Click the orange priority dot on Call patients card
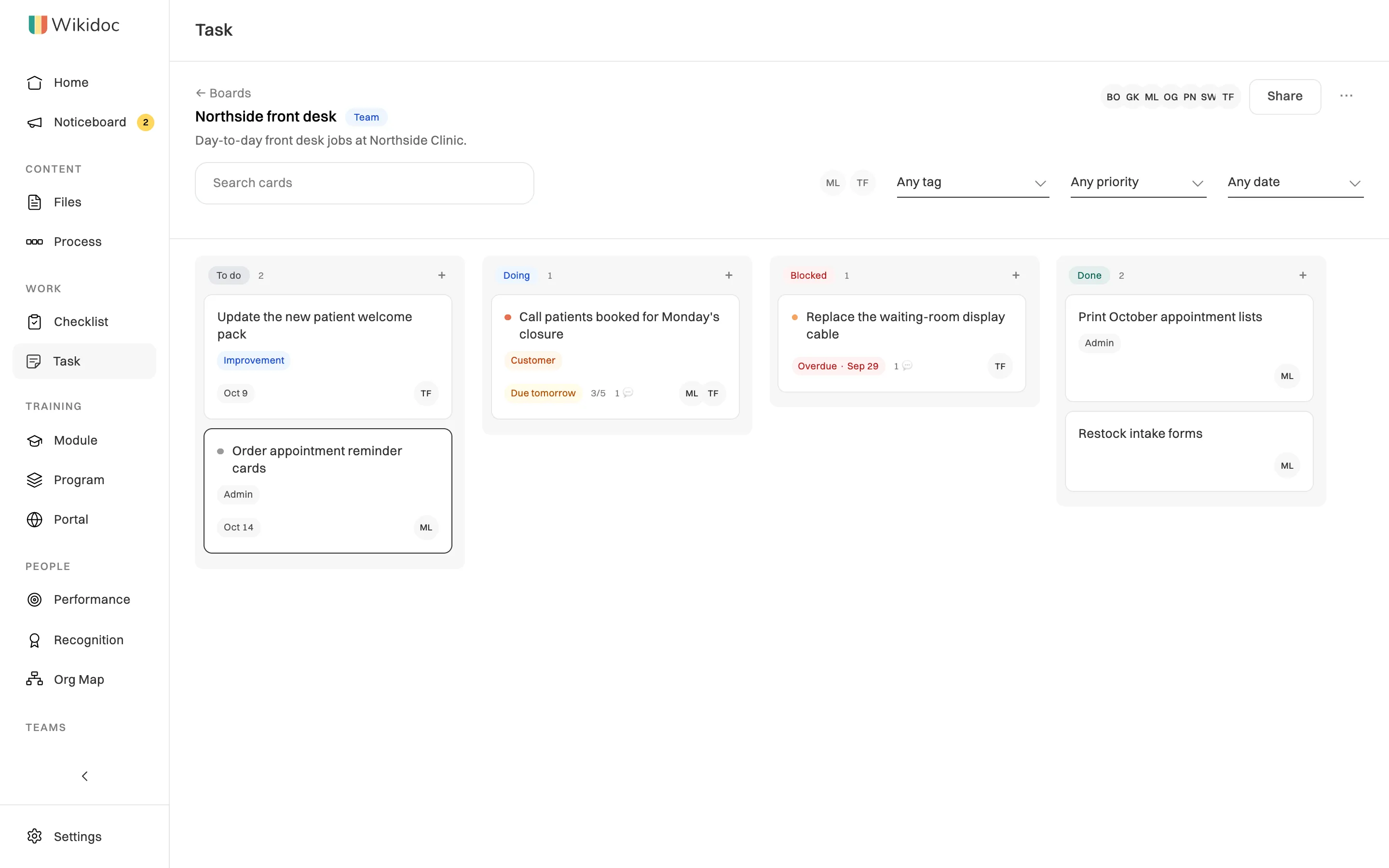The width and height of the screenshot is (1389, 868). [x=507, y=317]
